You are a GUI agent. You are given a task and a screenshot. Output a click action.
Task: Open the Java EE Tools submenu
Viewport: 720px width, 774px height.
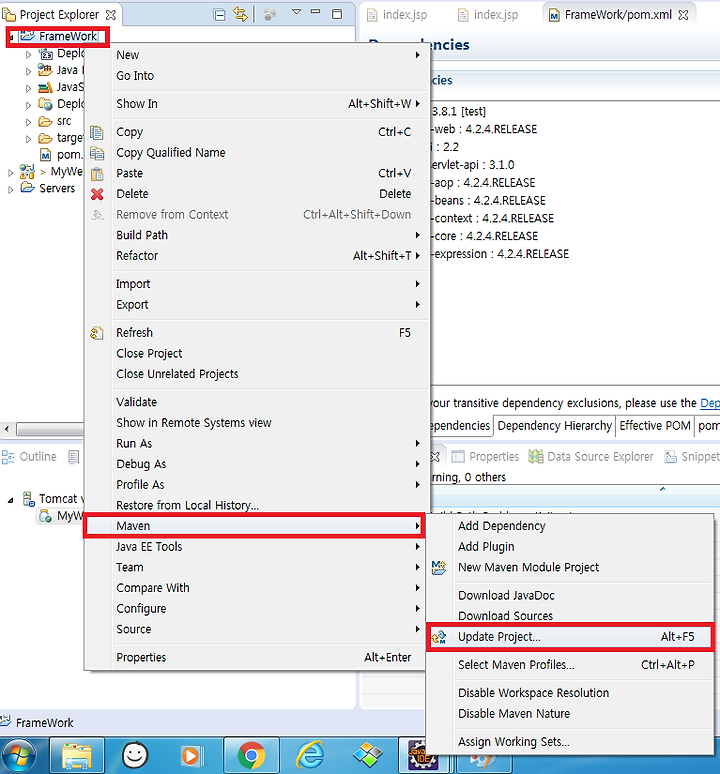click(254, 547)
